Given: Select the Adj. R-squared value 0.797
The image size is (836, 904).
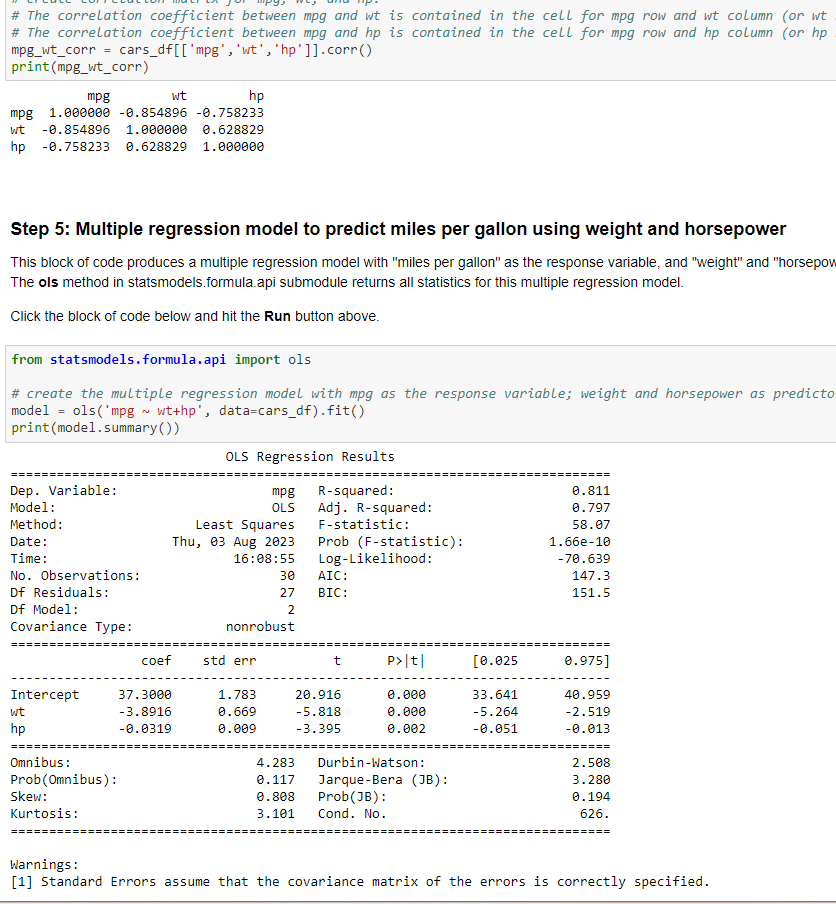Looking at the screenshot, I should pyautogui.click(x=591, y=508).
